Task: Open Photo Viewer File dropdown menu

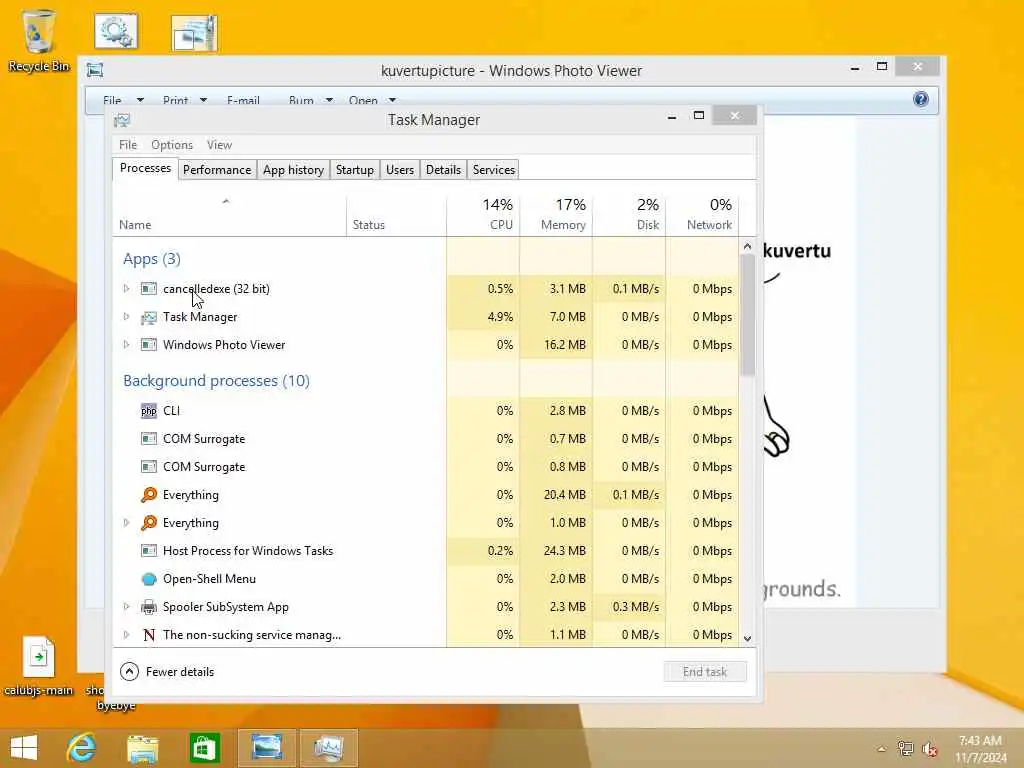Action: (x=123, y=100)
